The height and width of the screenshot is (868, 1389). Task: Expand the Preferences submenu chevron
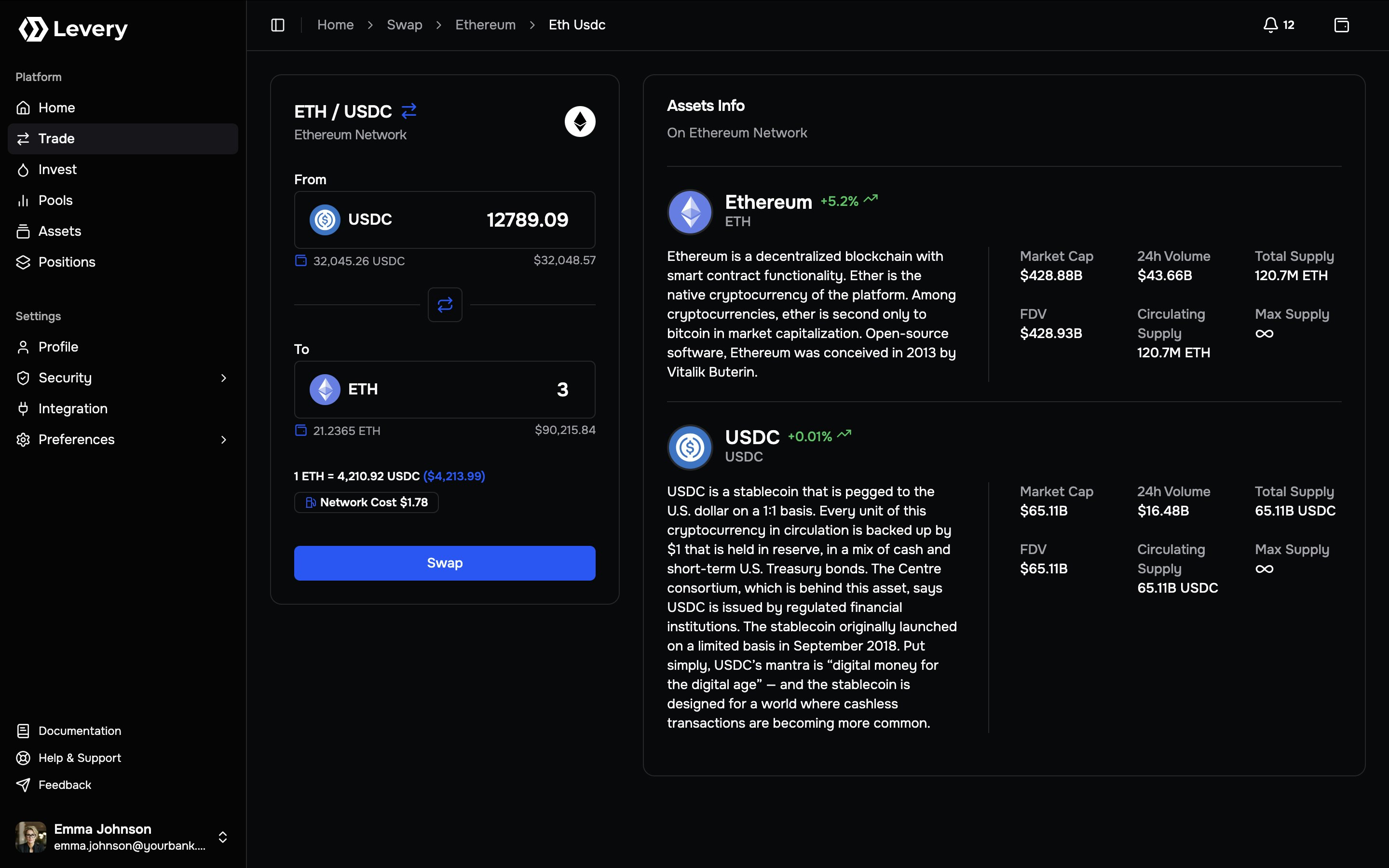(223, 439)
